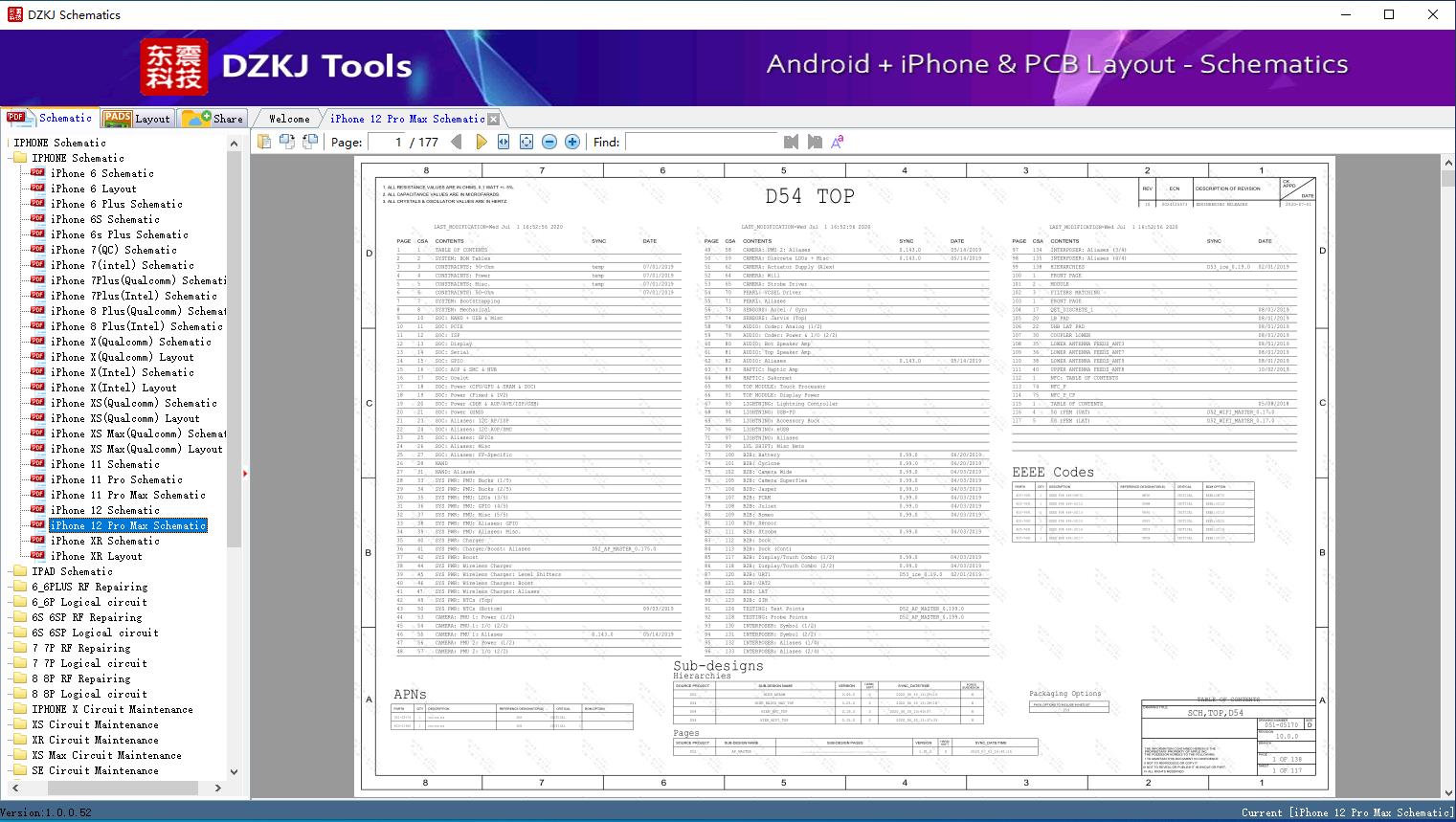Switch to the Welcome document tab

[289, 119]
